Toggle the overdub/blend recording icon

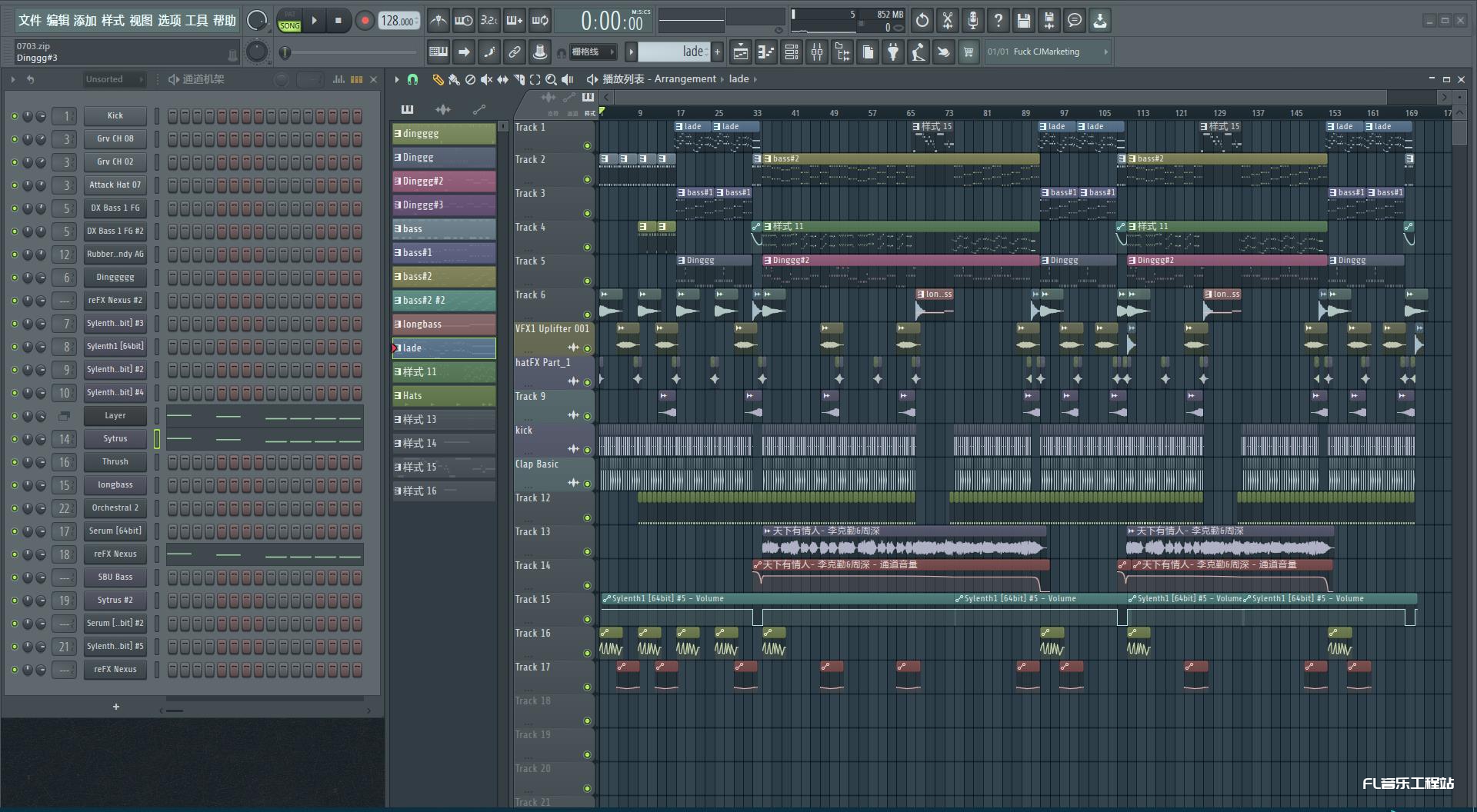(x=515, y=21)
